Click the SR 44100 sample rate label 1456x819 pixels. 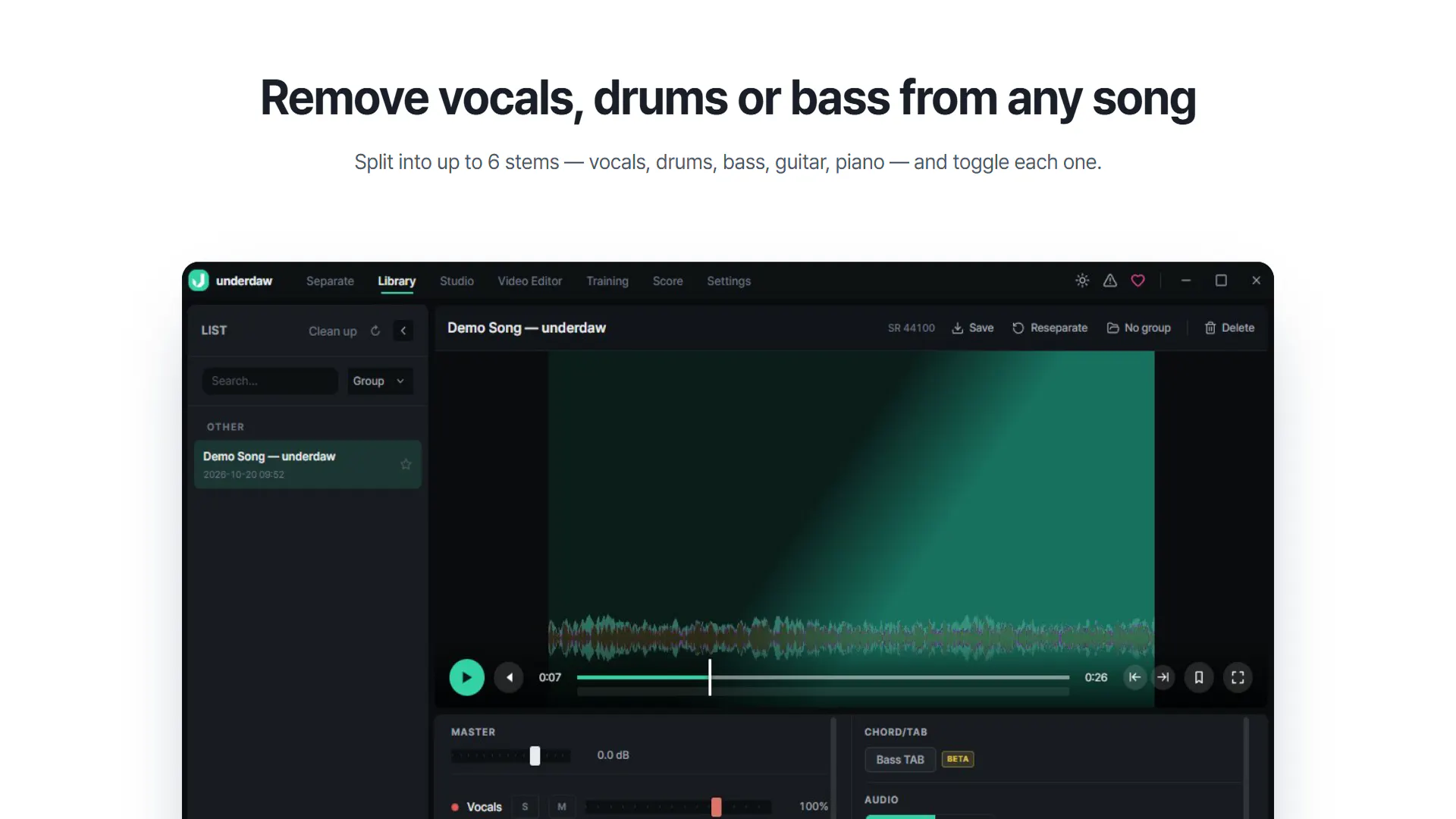[912, 328]
